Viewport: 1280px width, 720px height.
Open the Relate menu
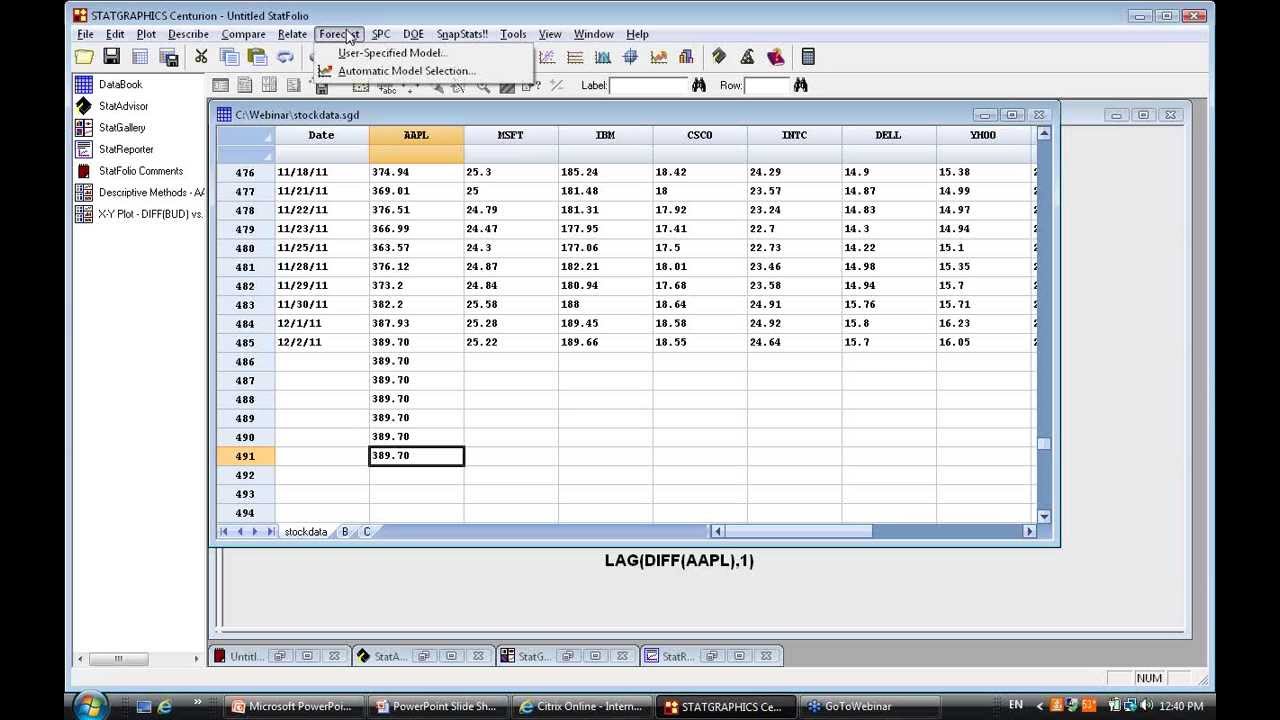tap(292, 34)
